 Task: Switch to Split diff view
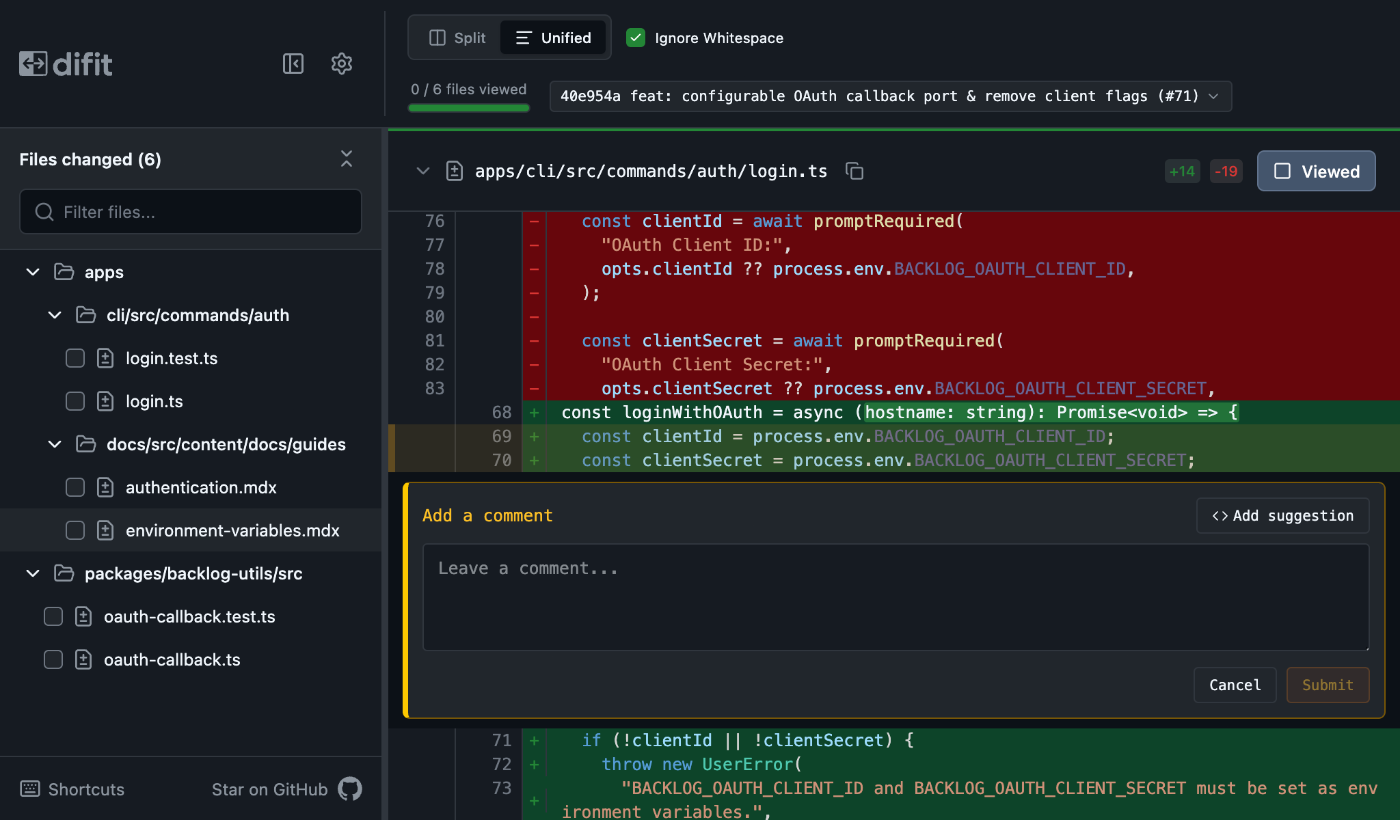(x=457, y=38)
